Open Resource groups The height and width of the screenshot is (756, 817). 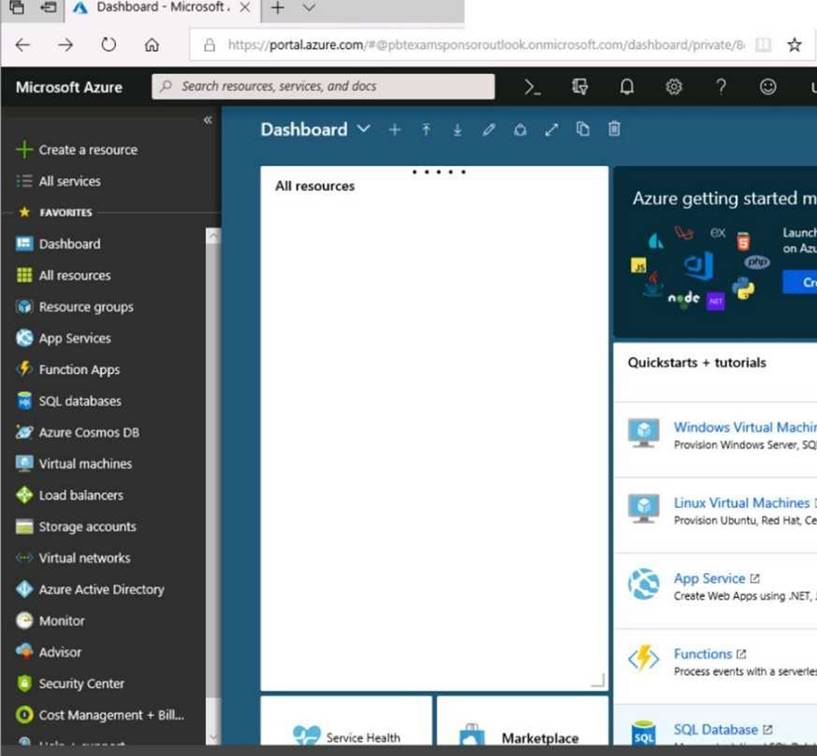[x=75, y=307]
